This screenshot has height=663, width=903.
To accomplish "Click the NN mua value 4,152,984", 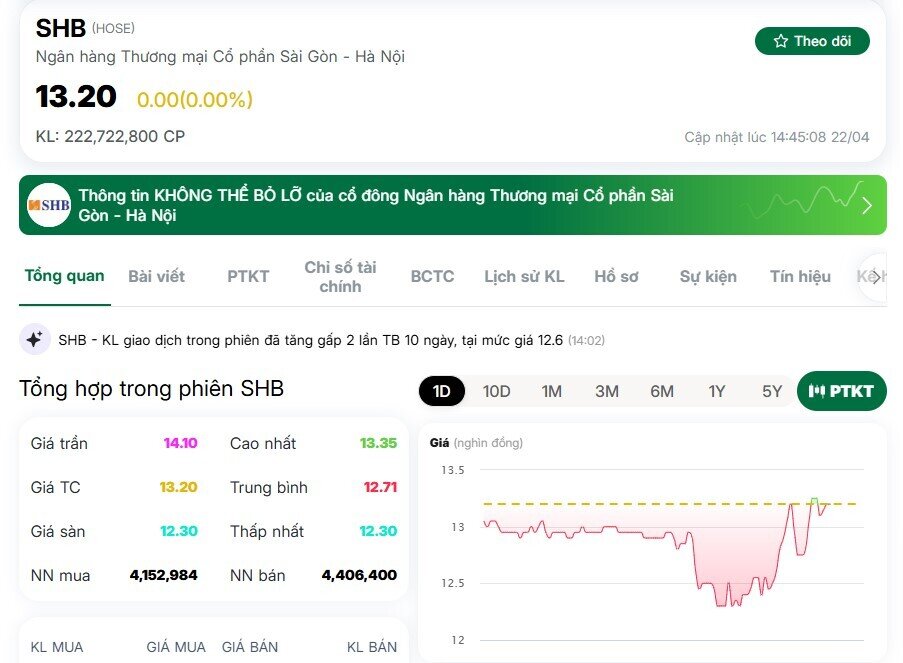I will click(164, 575).
